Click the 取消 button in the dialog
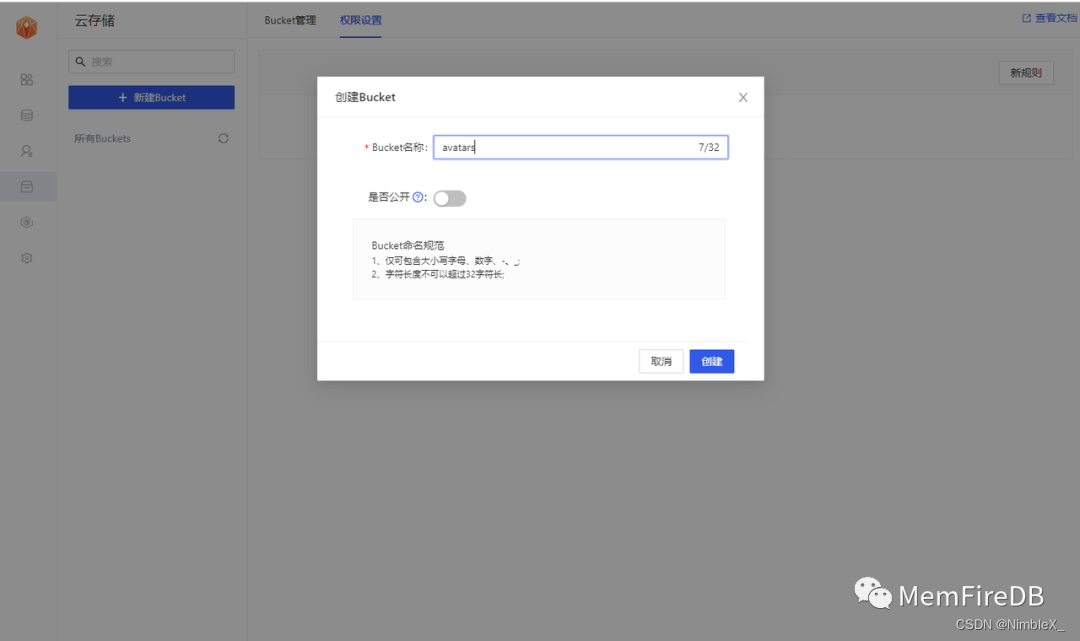The image size is (1080, 641). click(661, 361)
